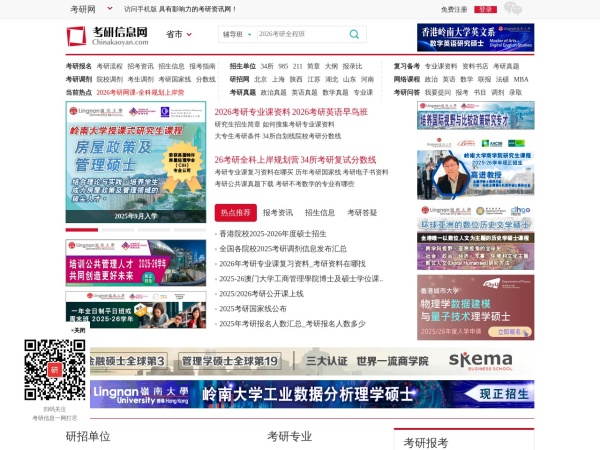Click the 免费注册 link
Viewport: 600px width, 450px height.
[x=454, y=9]
